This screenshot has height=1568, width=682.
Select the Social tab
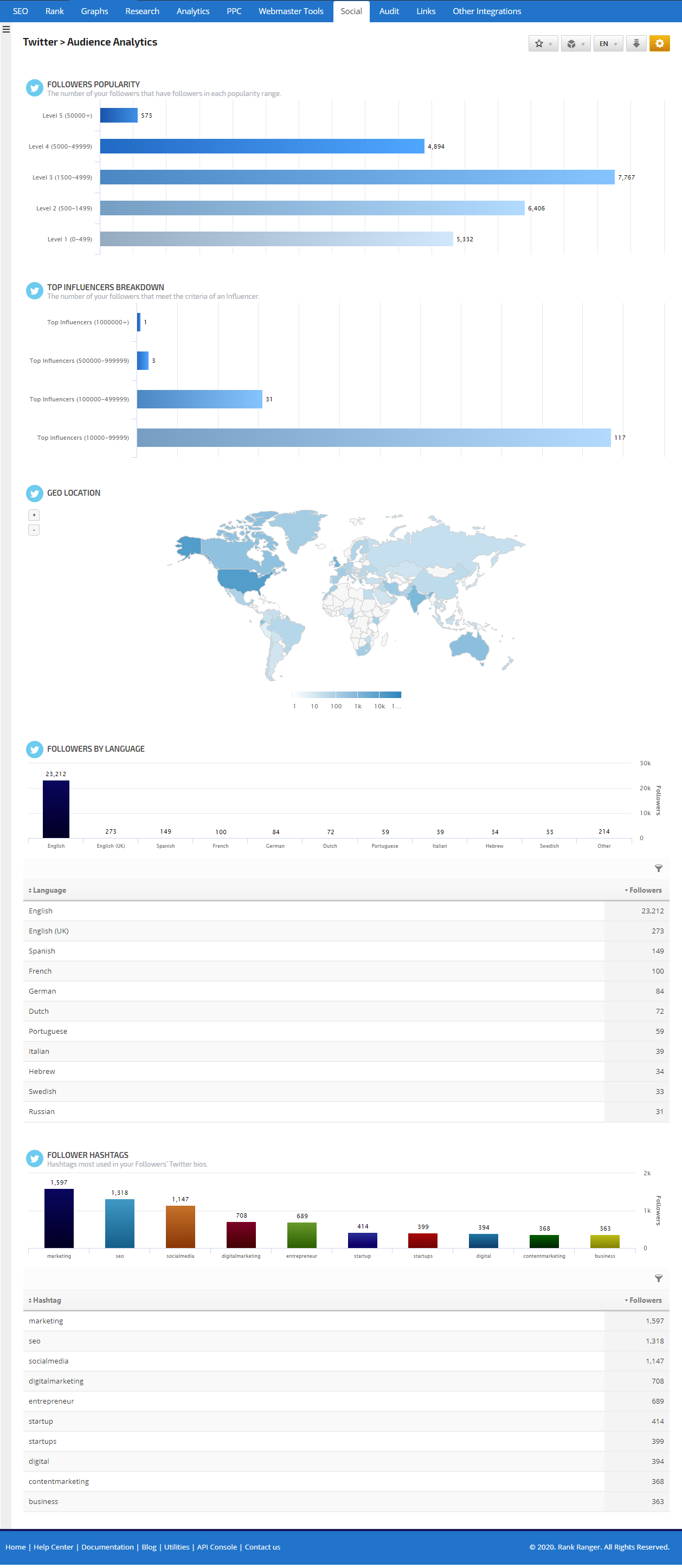pyautogui.click(x=351, y=11)
